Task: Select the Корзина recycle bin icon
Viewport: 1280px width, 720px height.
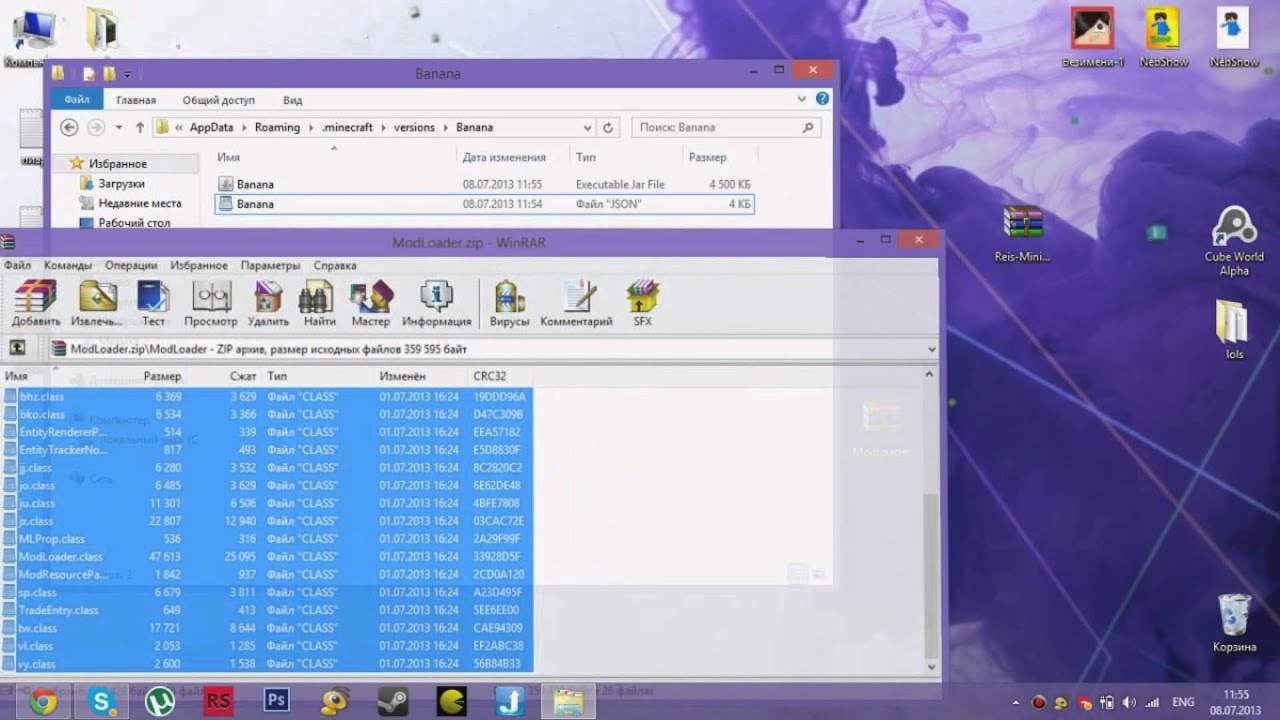Action: (1234, 622)
